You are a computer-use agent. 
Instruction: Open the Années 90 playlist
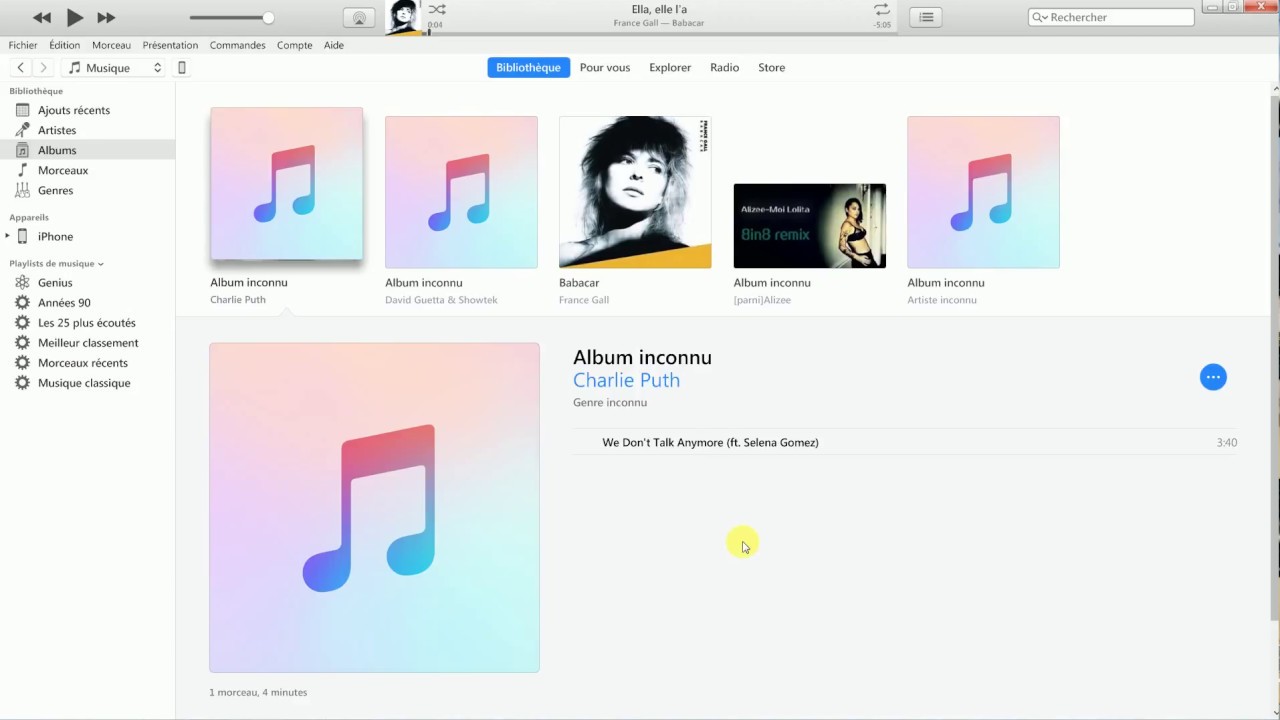[87, 302]
